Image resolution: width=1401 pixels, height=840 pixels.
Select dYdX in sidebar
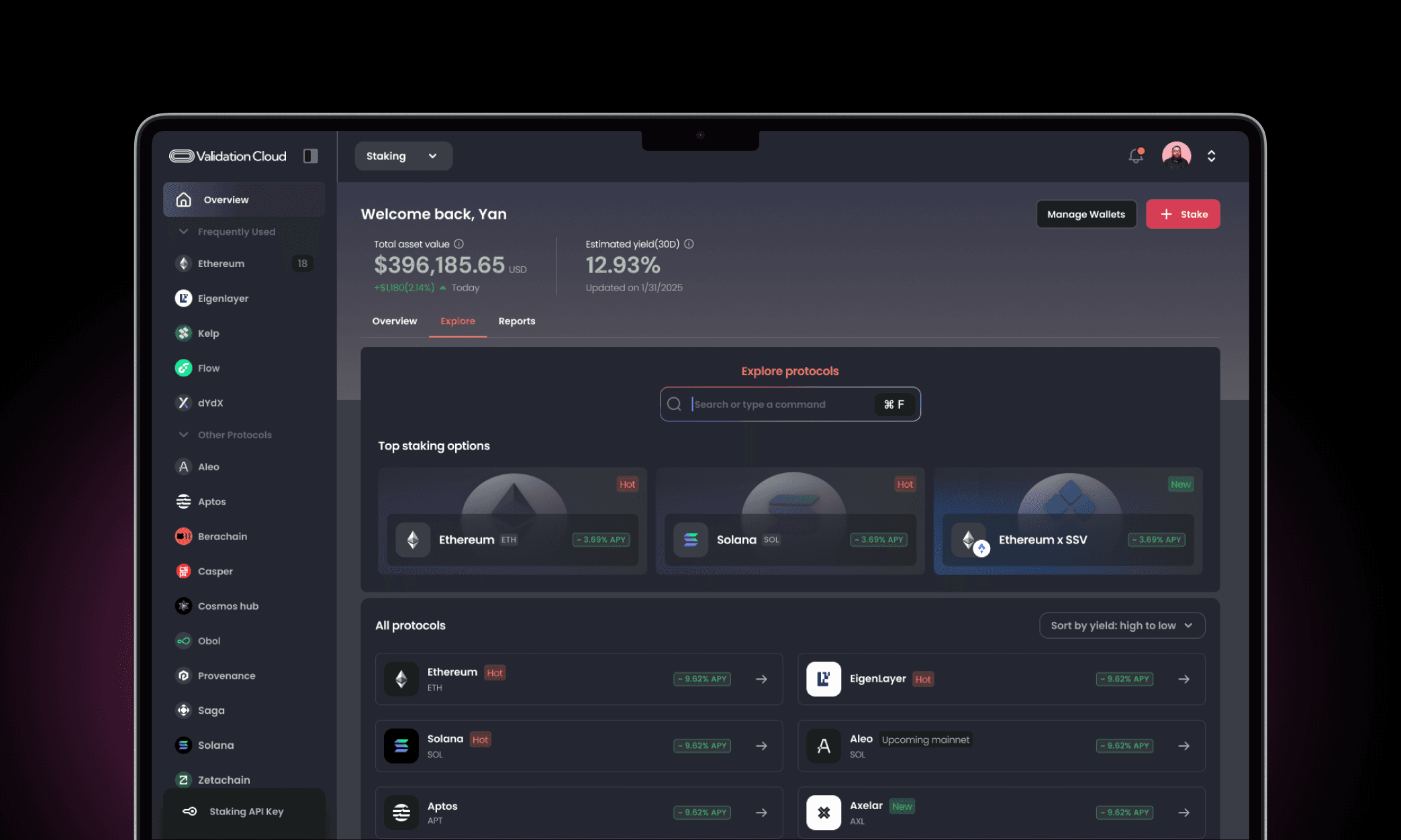(x=210, y=403)
